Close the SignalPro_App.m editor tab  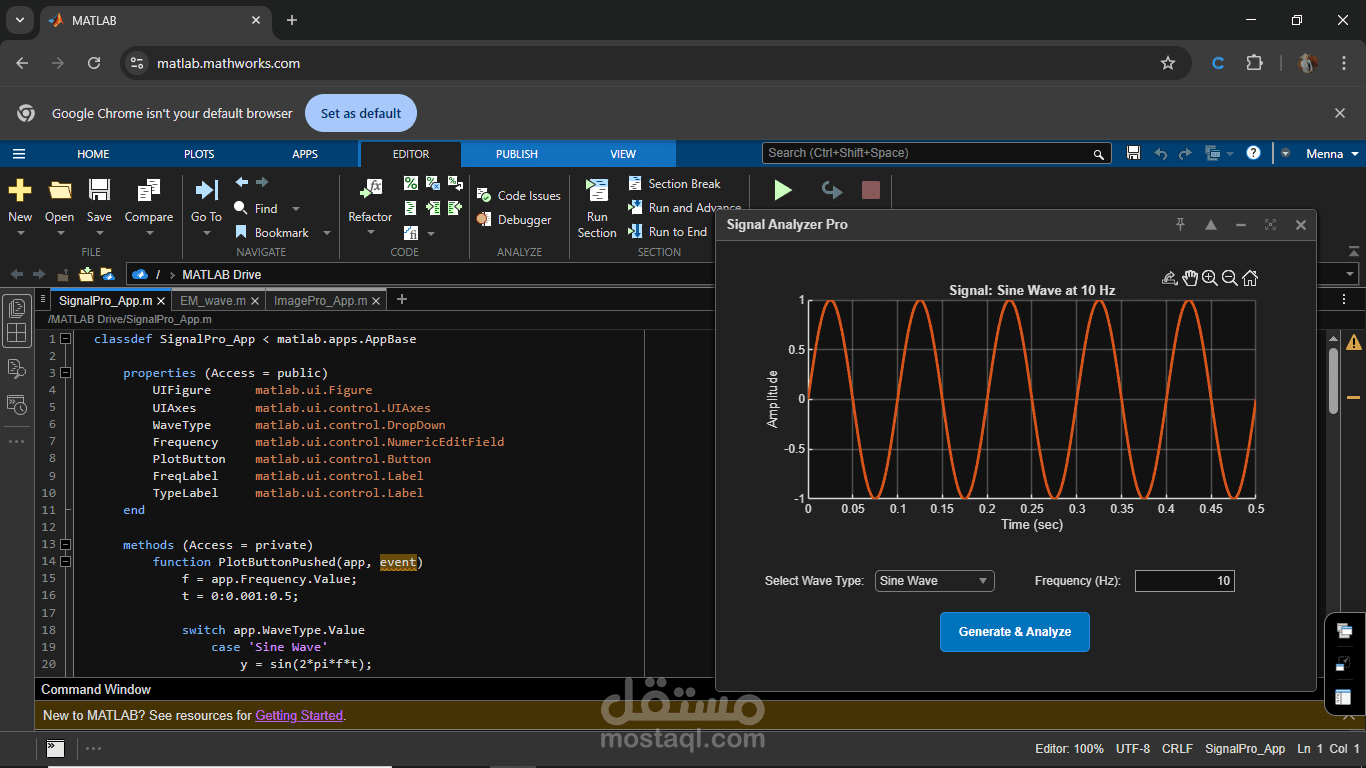161,300
